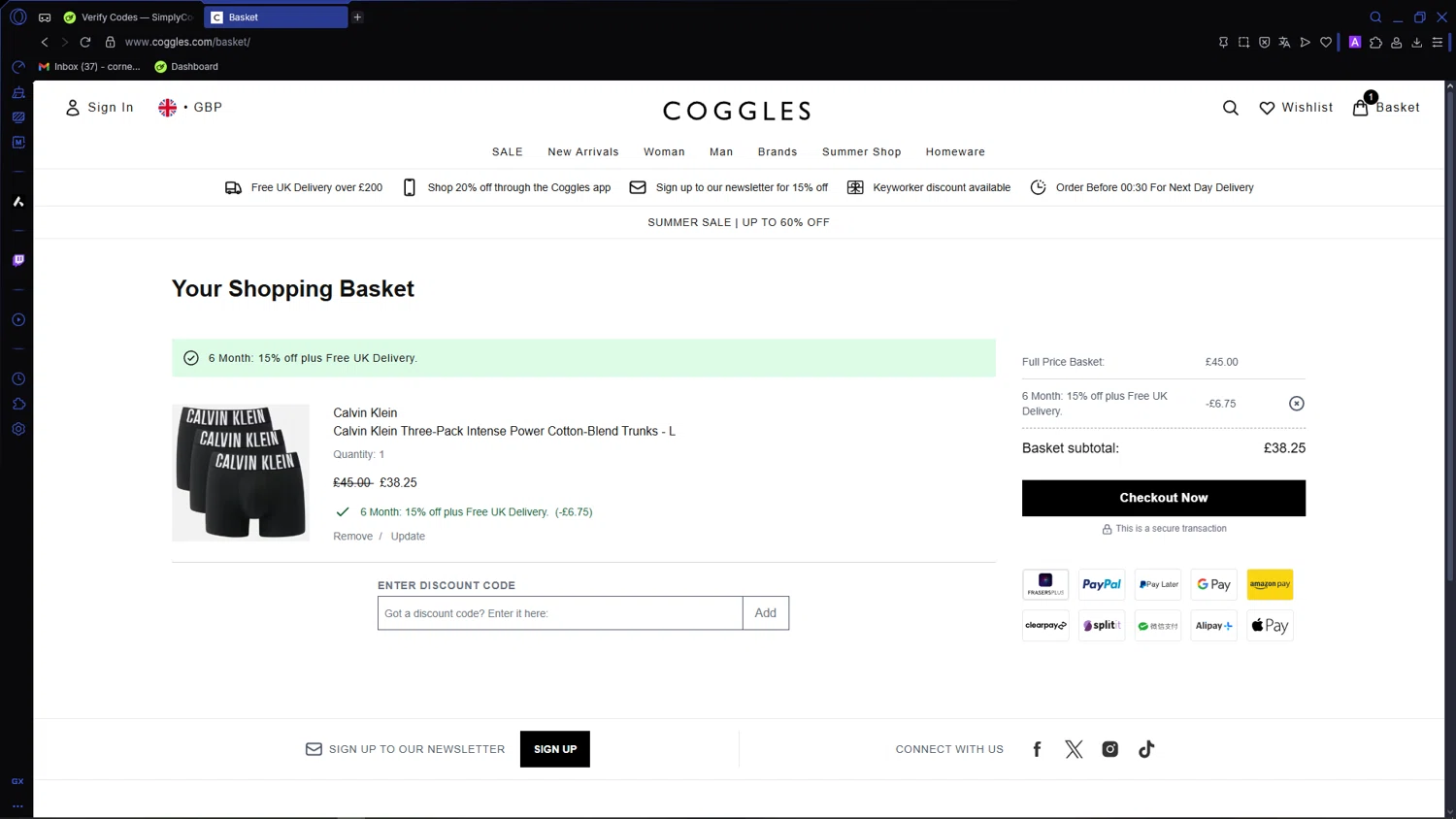Select the PayPal payment icon
Viewport: 1456px width, 819px height.
[x=1102, y=584]
